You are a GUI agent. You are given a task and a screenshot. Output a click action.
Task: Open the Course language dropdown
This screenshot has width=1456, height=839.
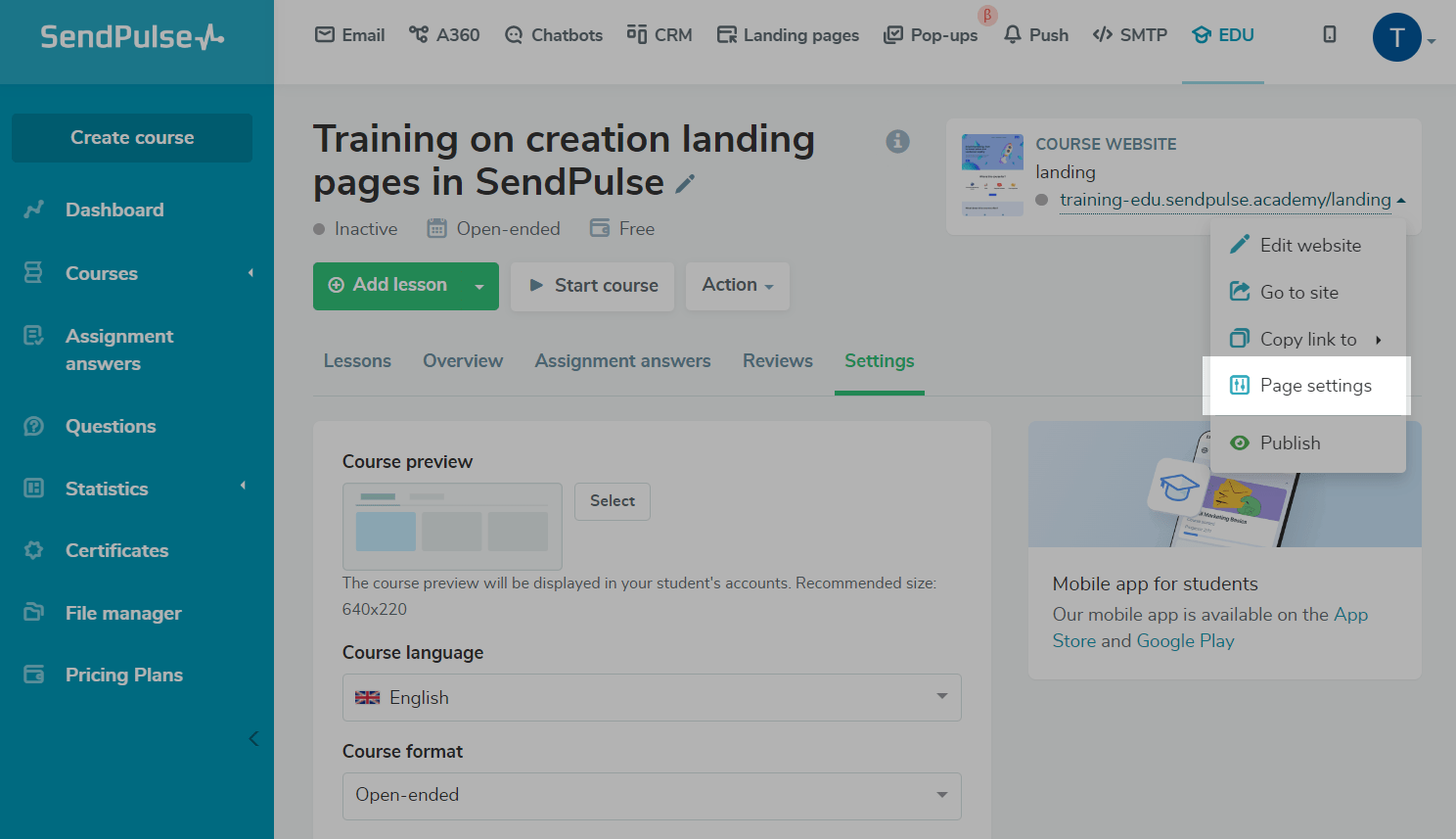pyautogui.click(x=652, y=697)
